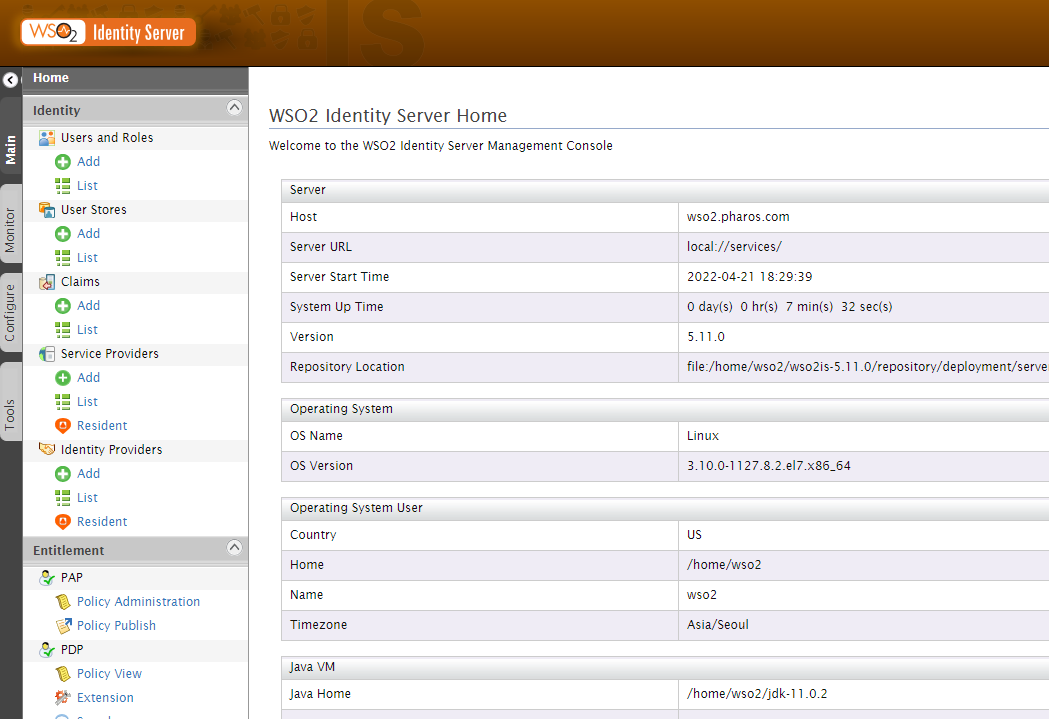Click list icon under Users and Roles
The image size is (1049, 719).
pos(63,186)
